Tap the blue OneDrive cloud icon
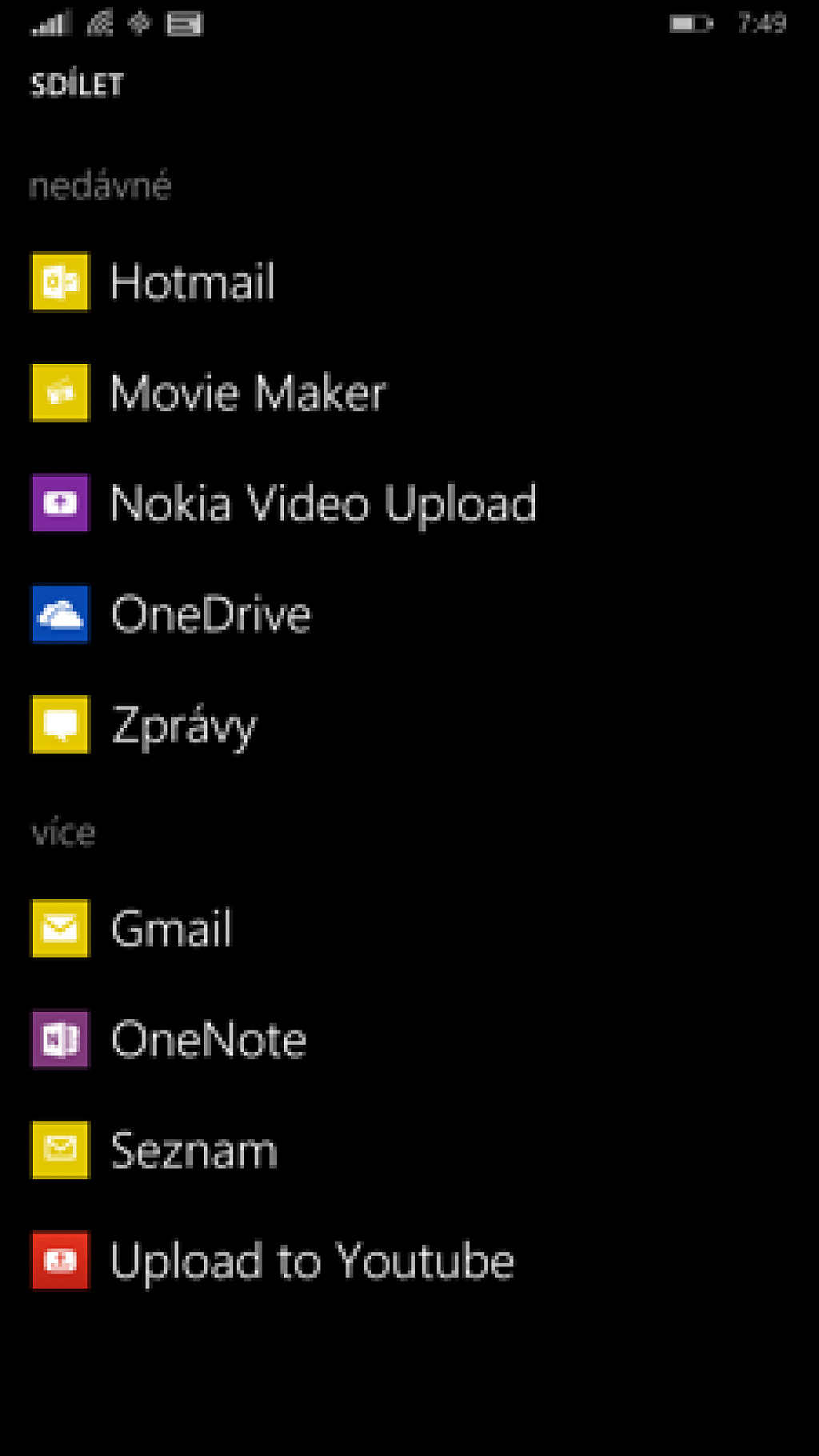The height and width of the screenshot is (1456, 819). pos(60,614)
